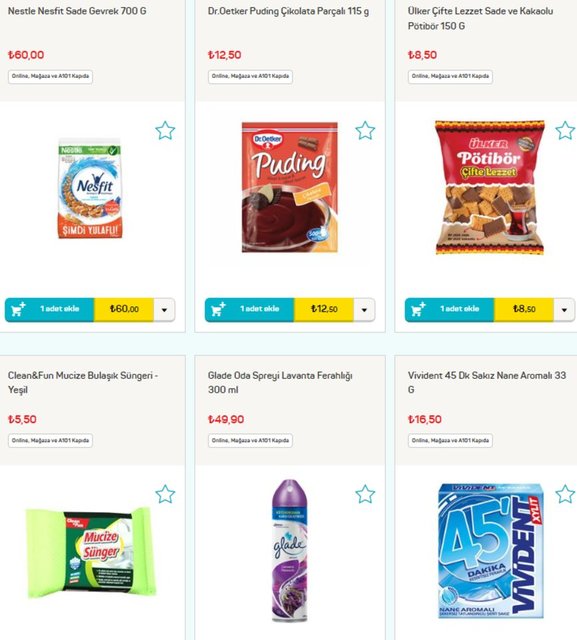Add Vivident 45 Dk Sakız to favorites

pos(565,494)
